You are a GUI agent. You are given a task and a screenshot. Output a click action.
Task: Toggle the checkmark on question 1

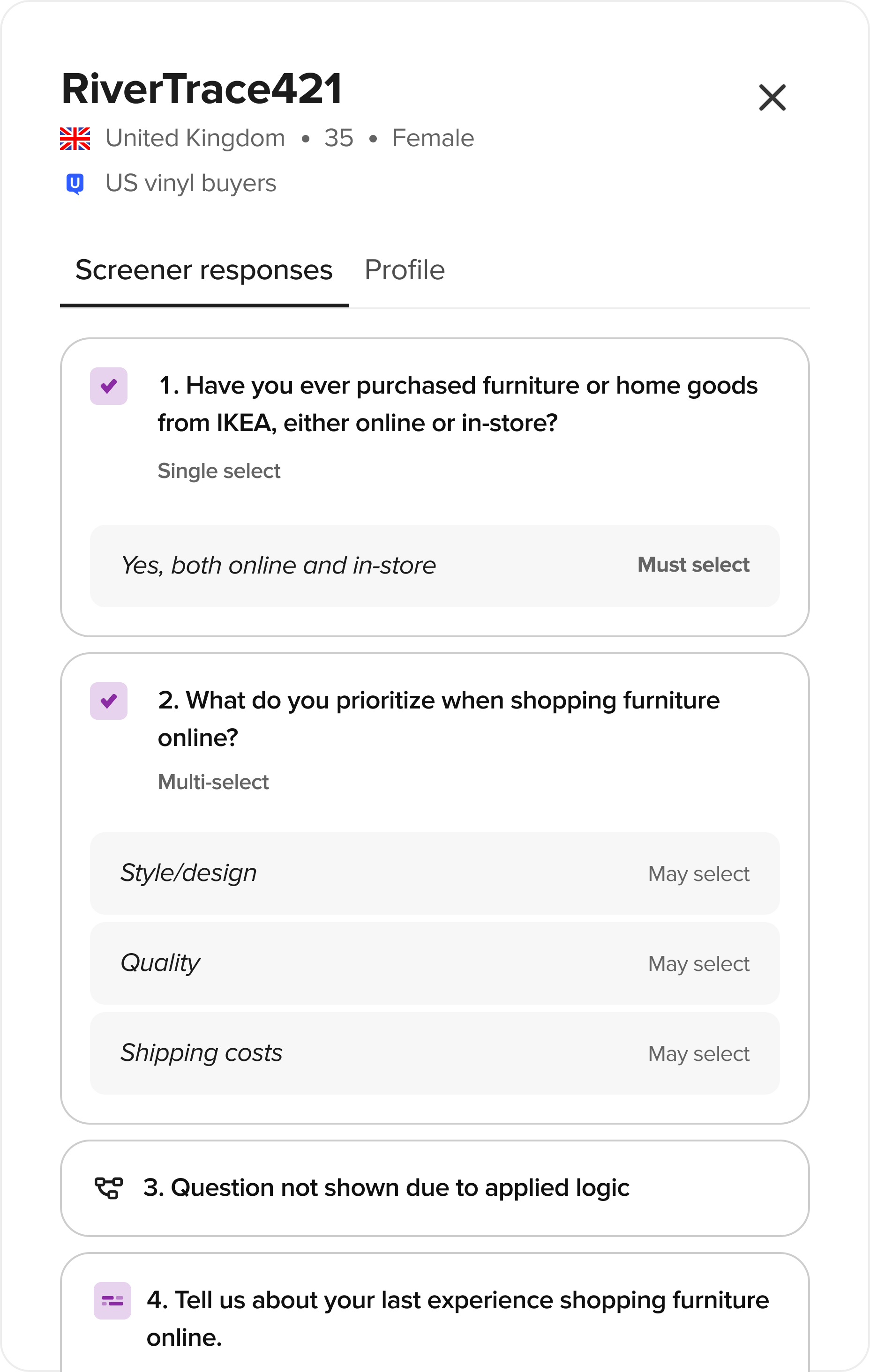109,386
